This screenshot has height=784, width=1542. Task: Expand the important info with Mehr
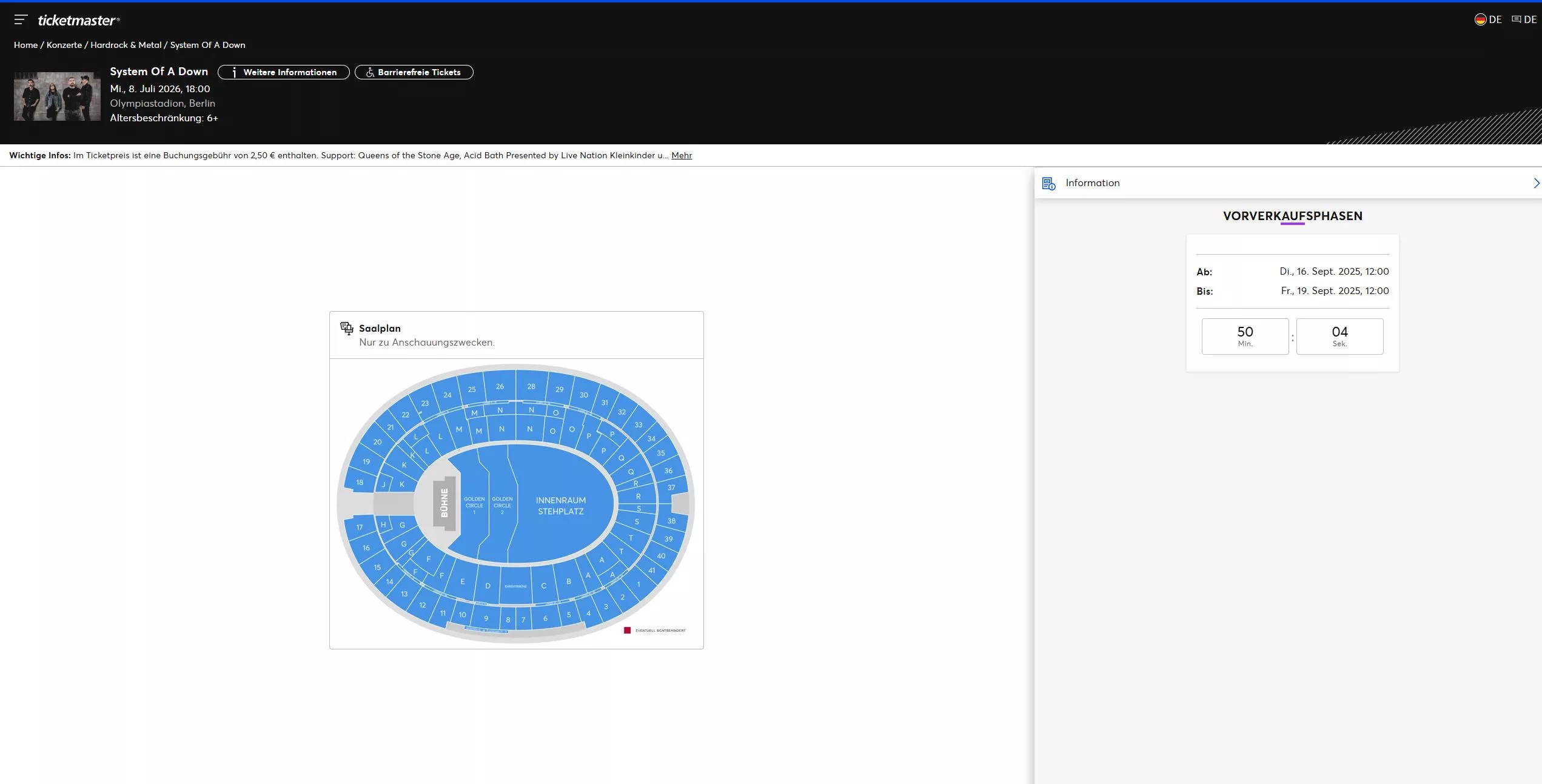682,155
